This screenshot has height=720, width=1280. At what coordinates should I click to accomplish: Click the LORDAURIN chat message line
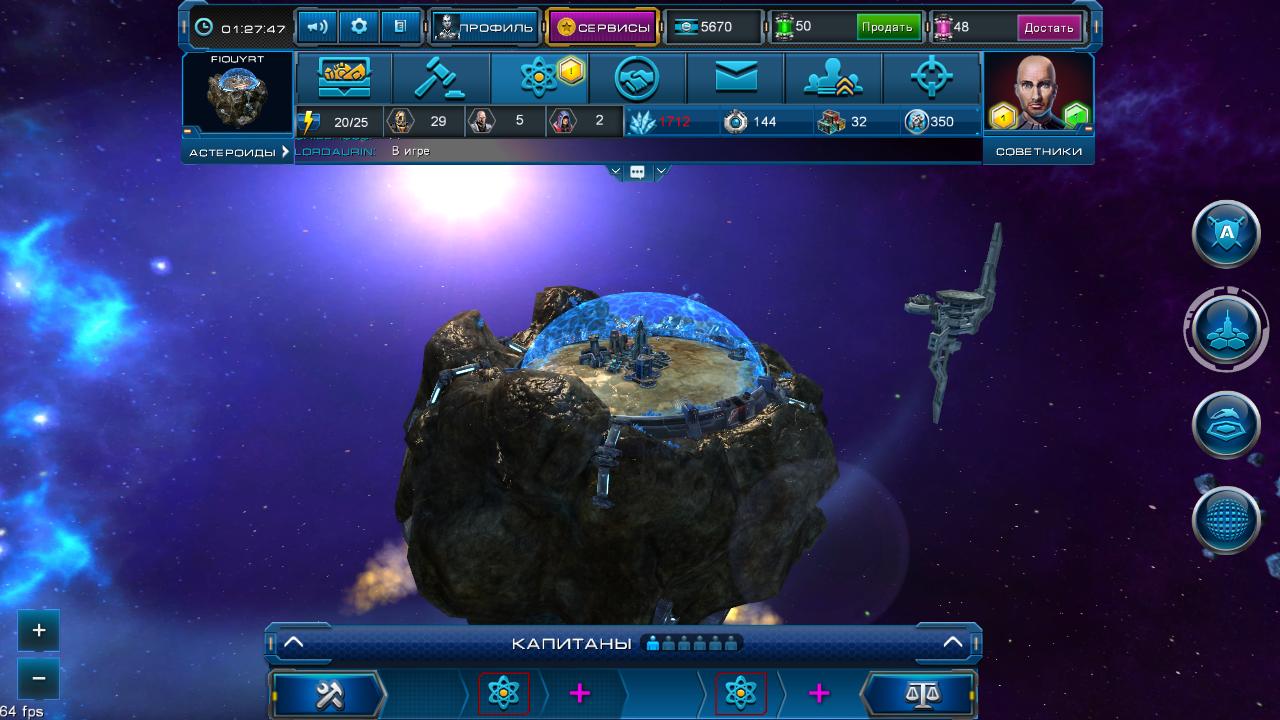point(637,151)
